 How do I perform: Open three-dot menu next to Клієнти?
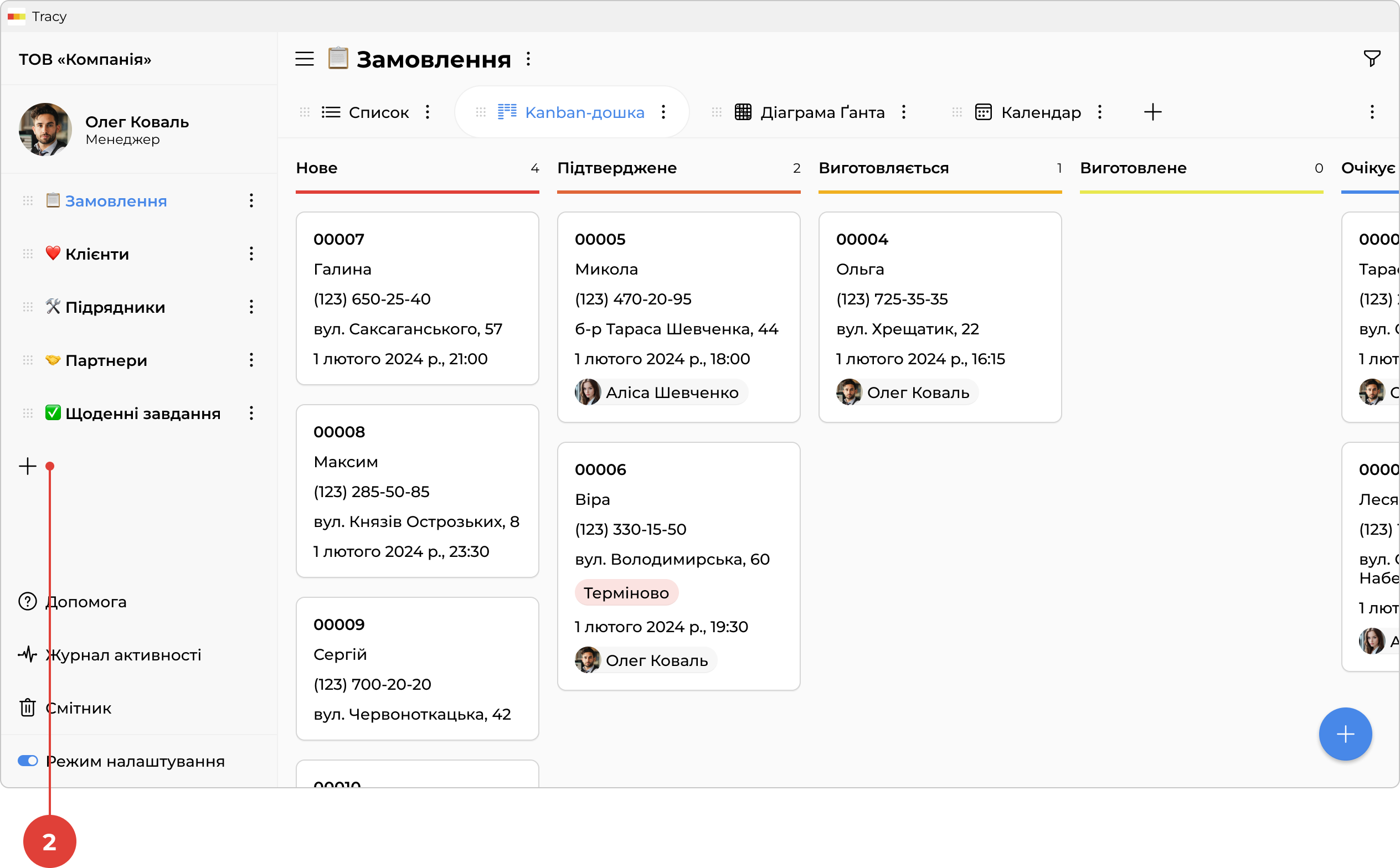click(251, 254)
